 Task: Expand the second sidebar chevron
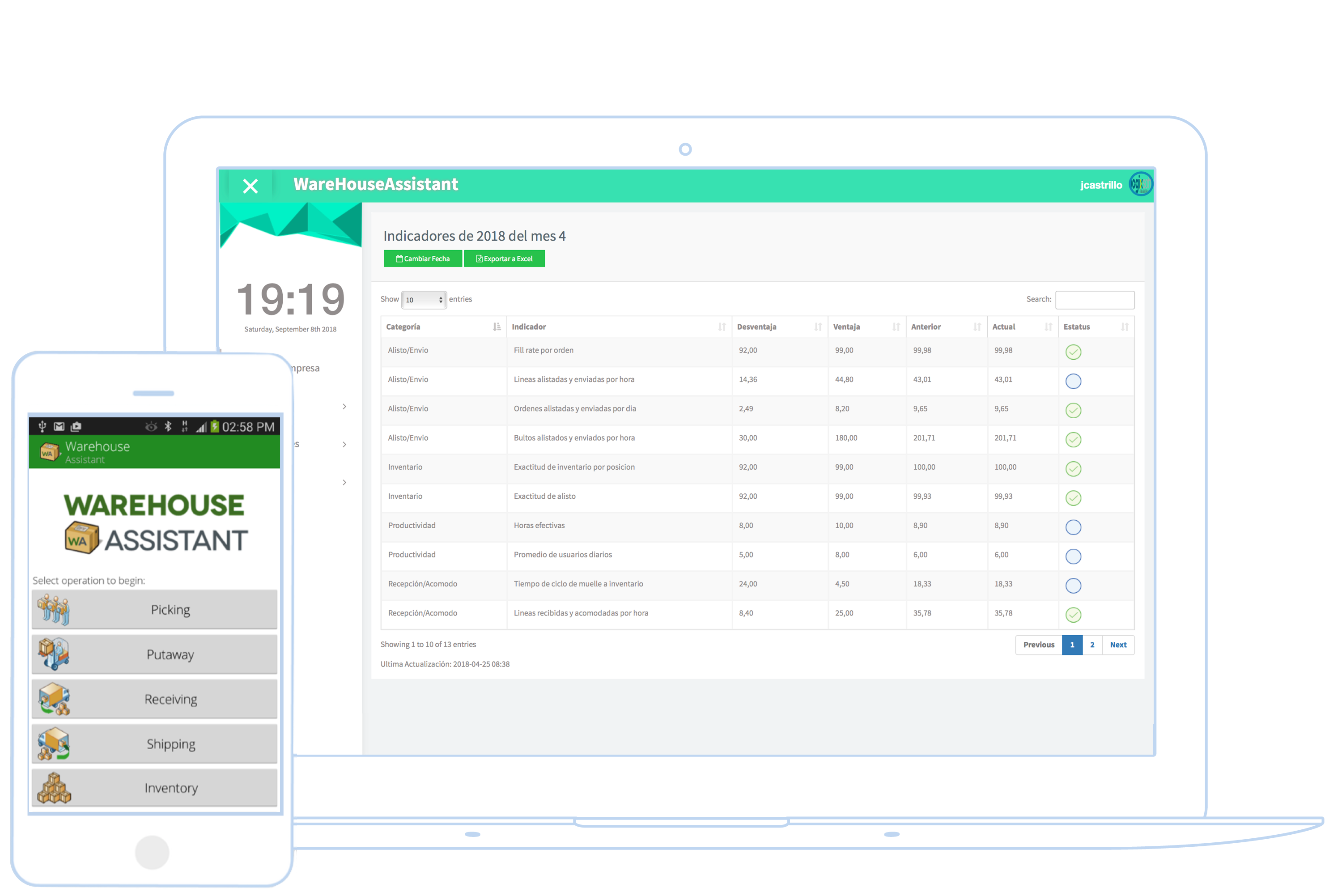tap(344, 444)
